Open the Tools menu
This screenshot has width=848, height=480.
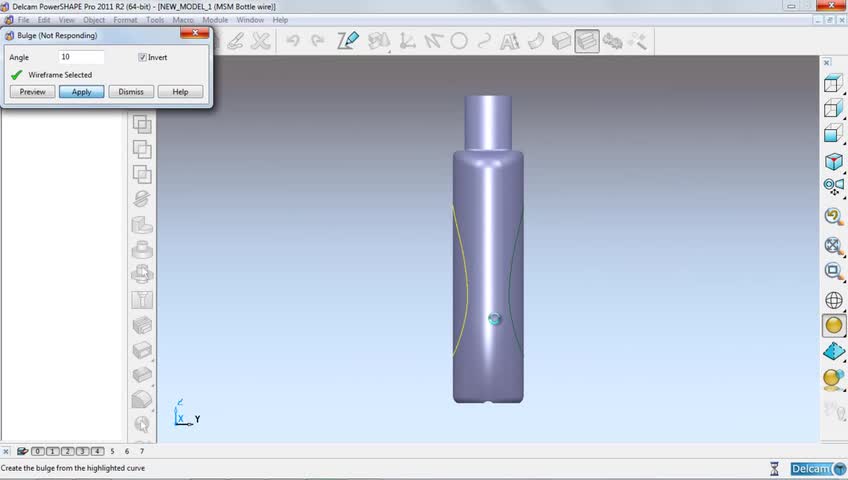(x=155, y=20)
